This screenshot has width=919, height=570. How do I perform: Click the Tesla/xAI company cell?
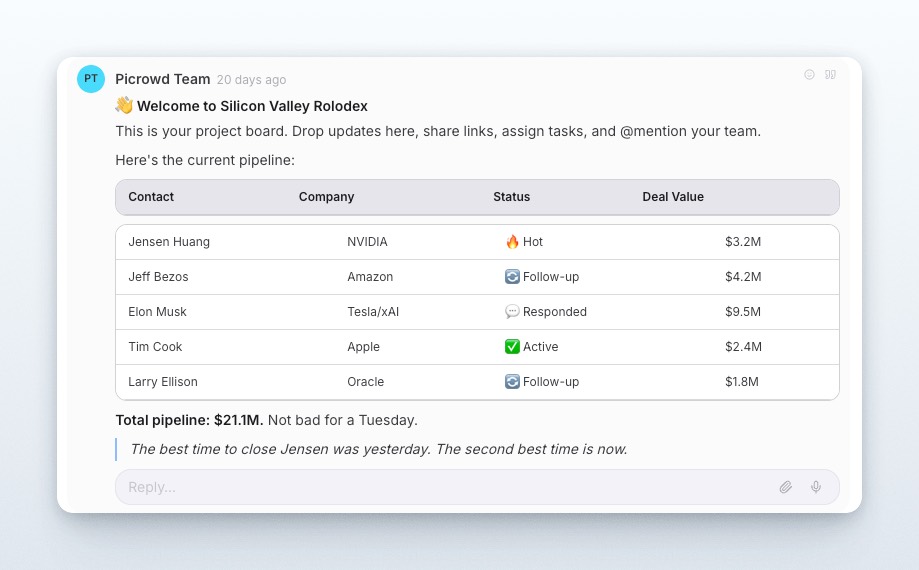coord(373,312)
